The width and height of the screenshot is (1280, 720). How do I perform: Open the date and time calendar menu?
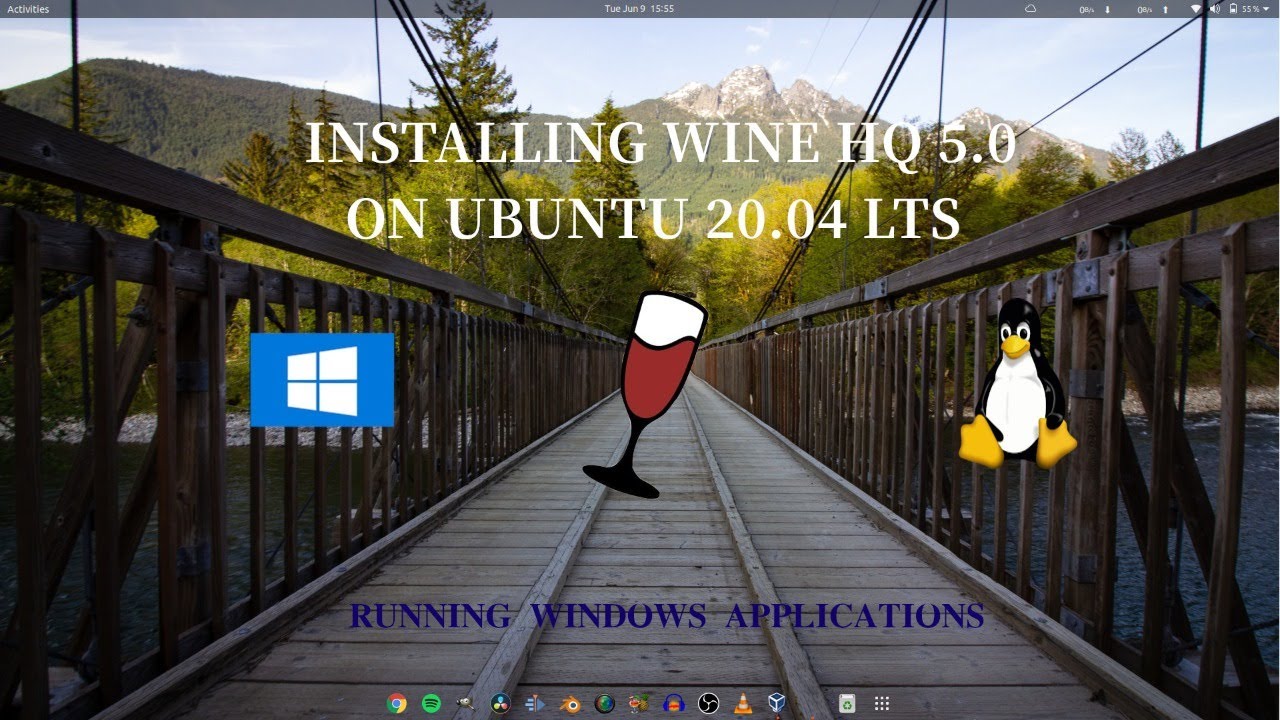point(640,8)
